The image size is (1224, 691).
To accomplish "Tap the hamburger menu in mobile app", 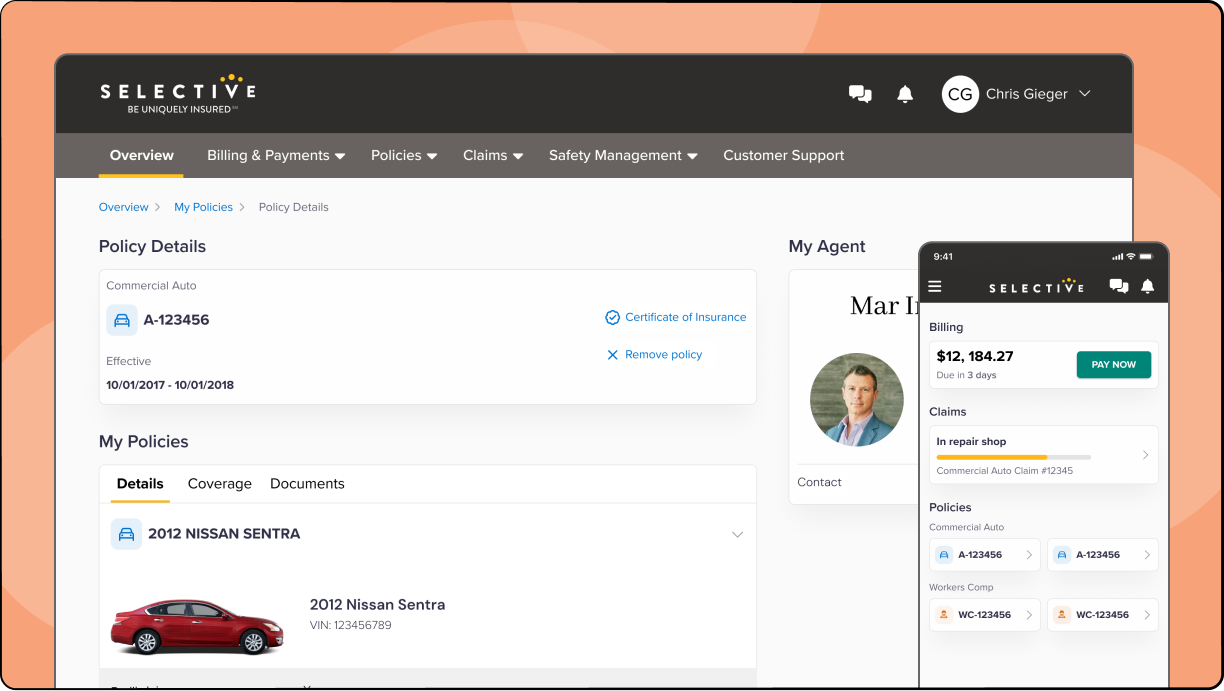I will click(935, 286).
